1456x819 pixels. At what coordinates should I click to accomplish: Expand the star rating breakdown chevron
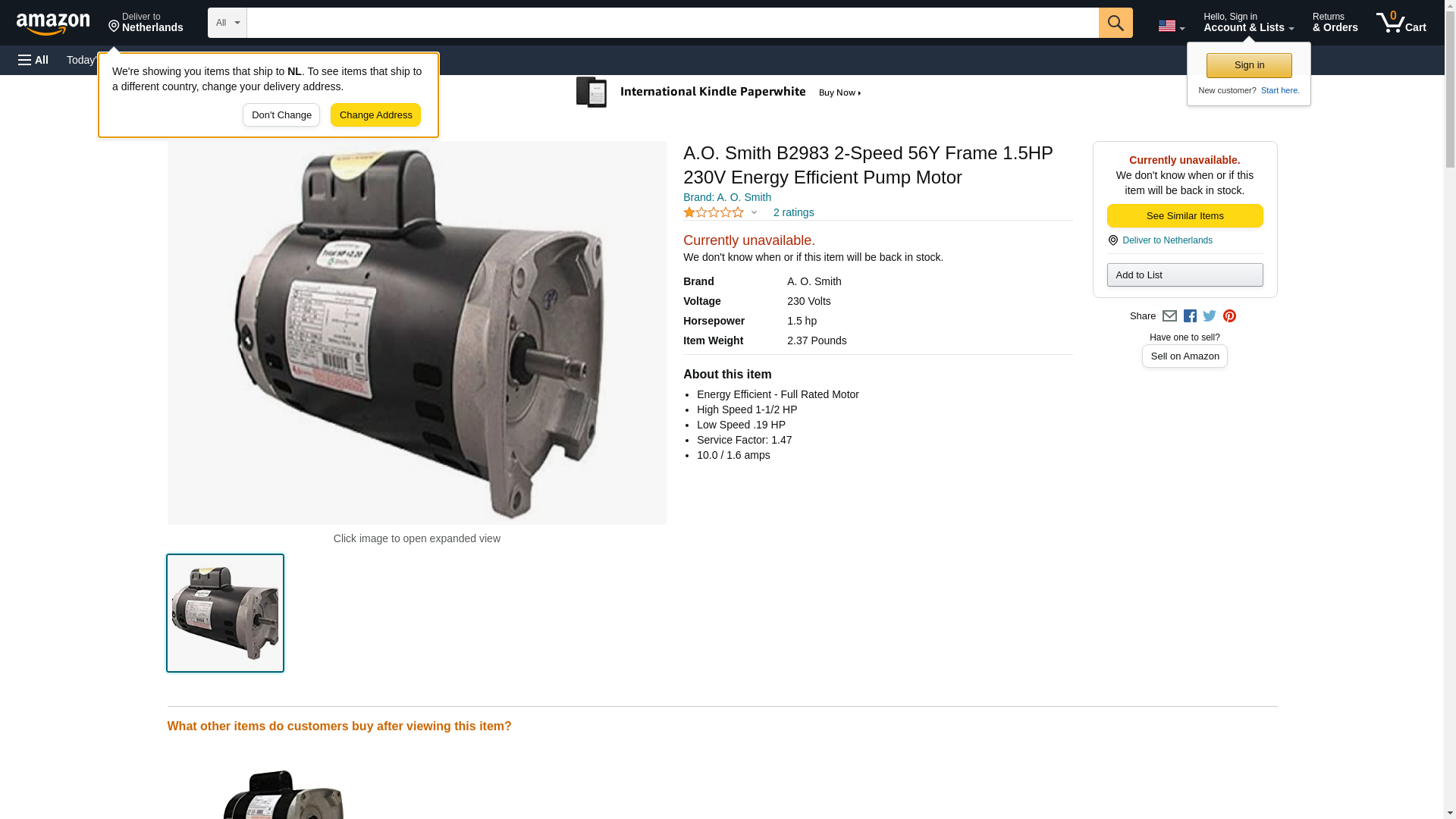pos(754,213)
